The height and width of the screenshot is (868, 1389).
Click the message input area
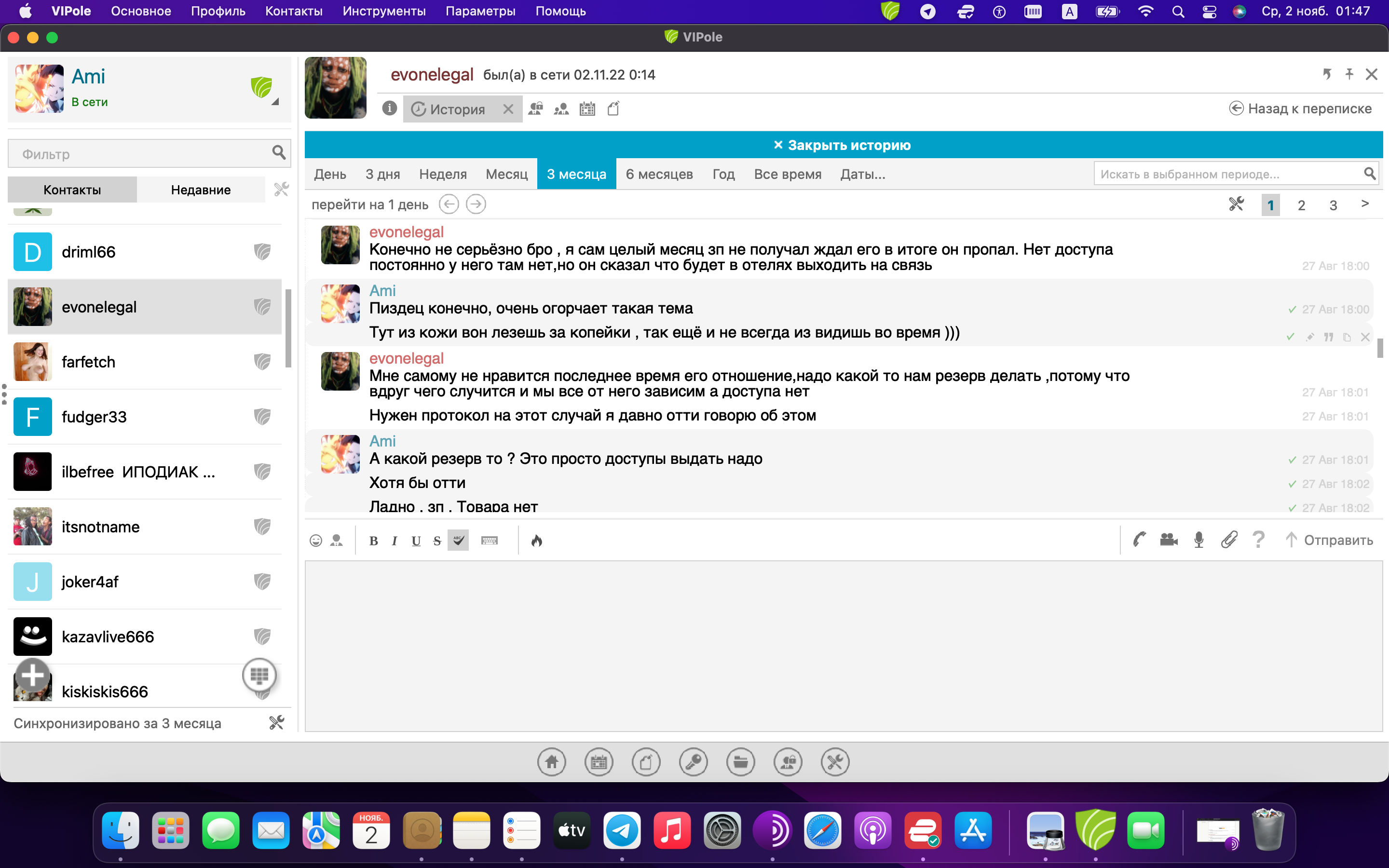(843, 646)
